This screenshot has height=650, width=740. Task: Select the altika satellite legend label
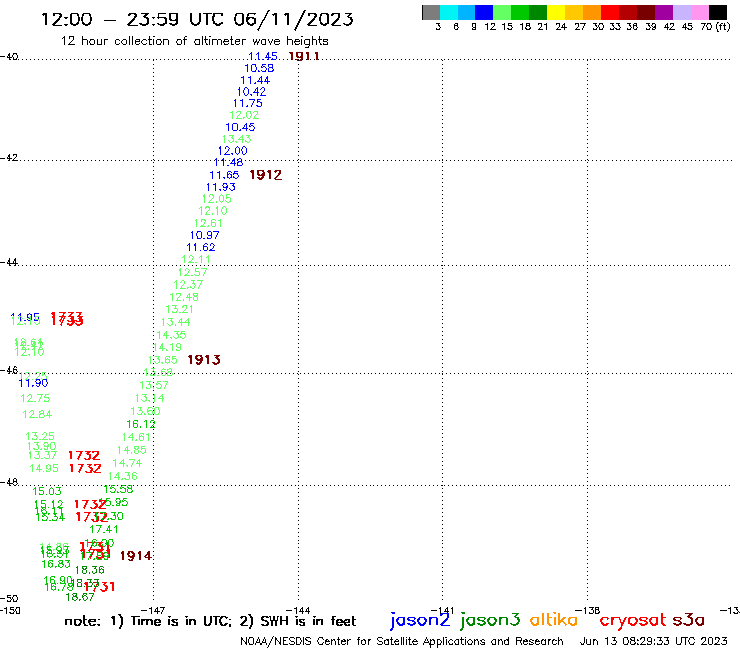coord(553,620)
